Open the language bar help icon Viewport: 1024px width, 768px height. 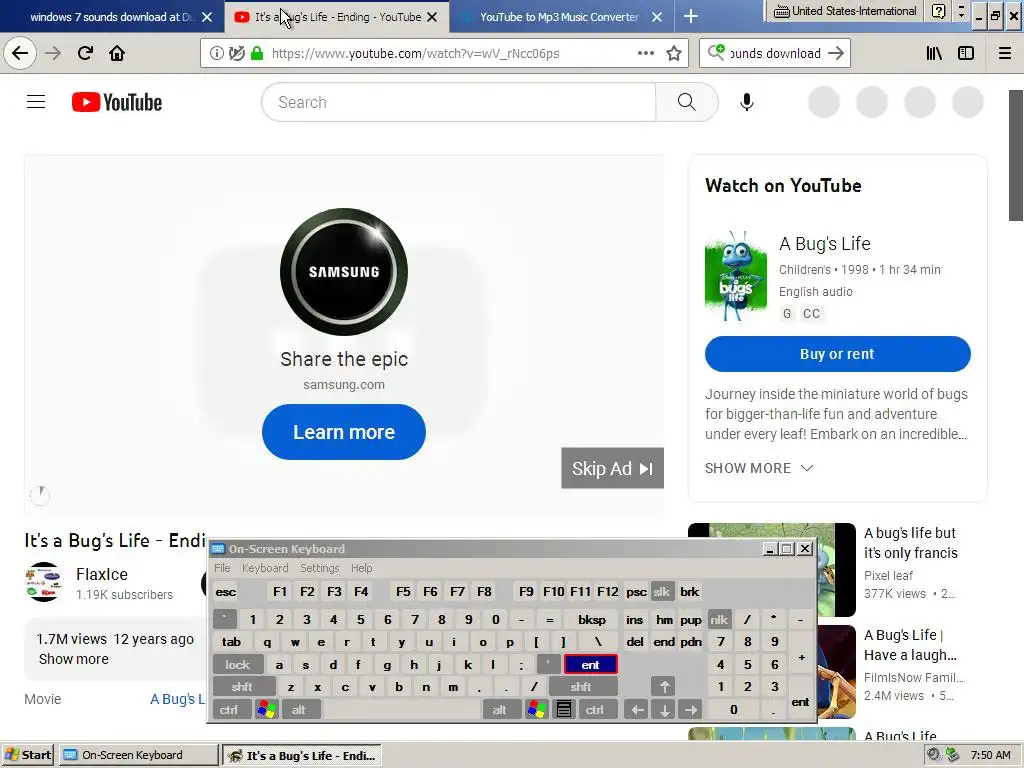938,11
